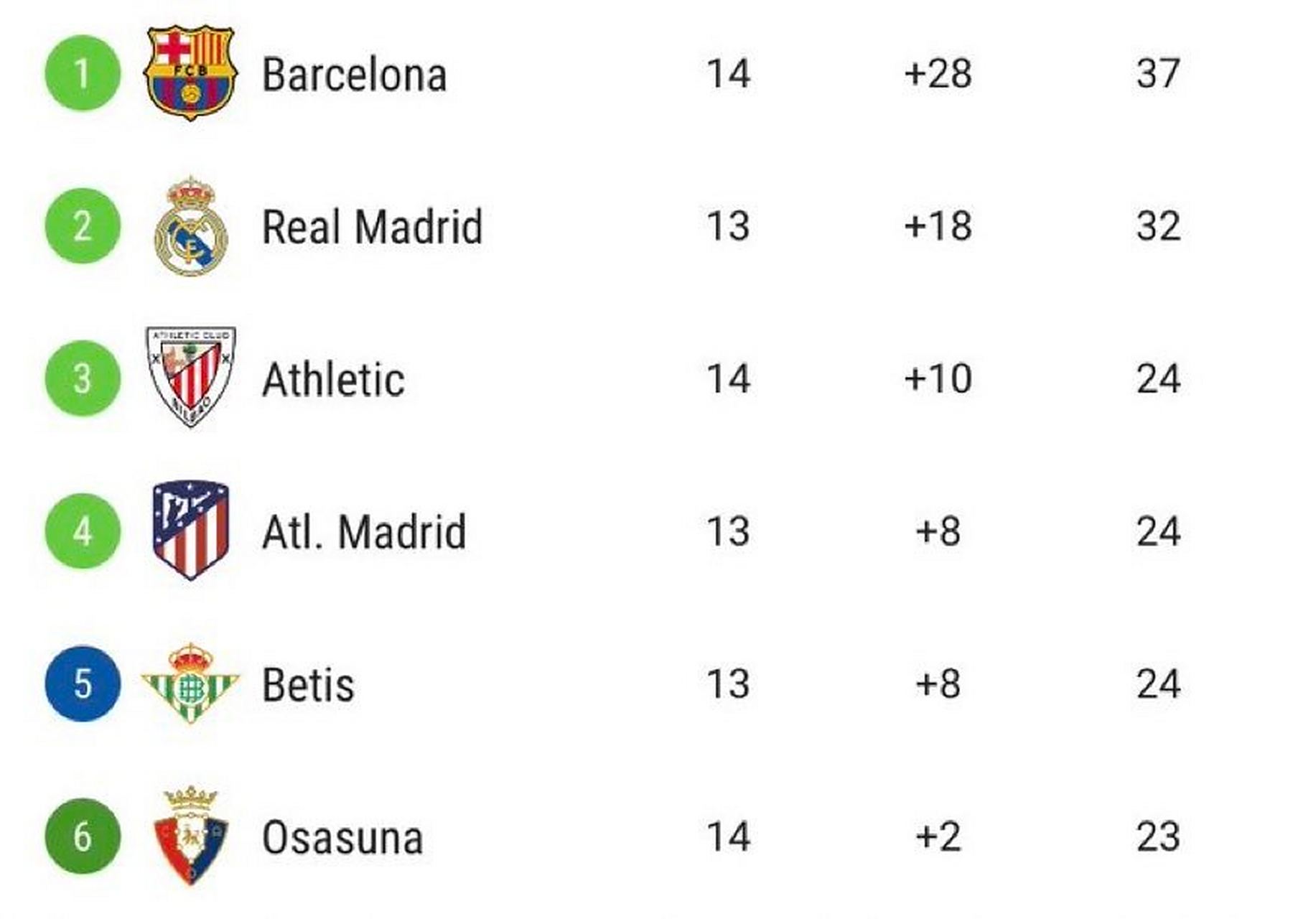Click the Osasuna club crest
Image resolution: width=1316 pixels, height=919 pixels.
click(190, 836)
